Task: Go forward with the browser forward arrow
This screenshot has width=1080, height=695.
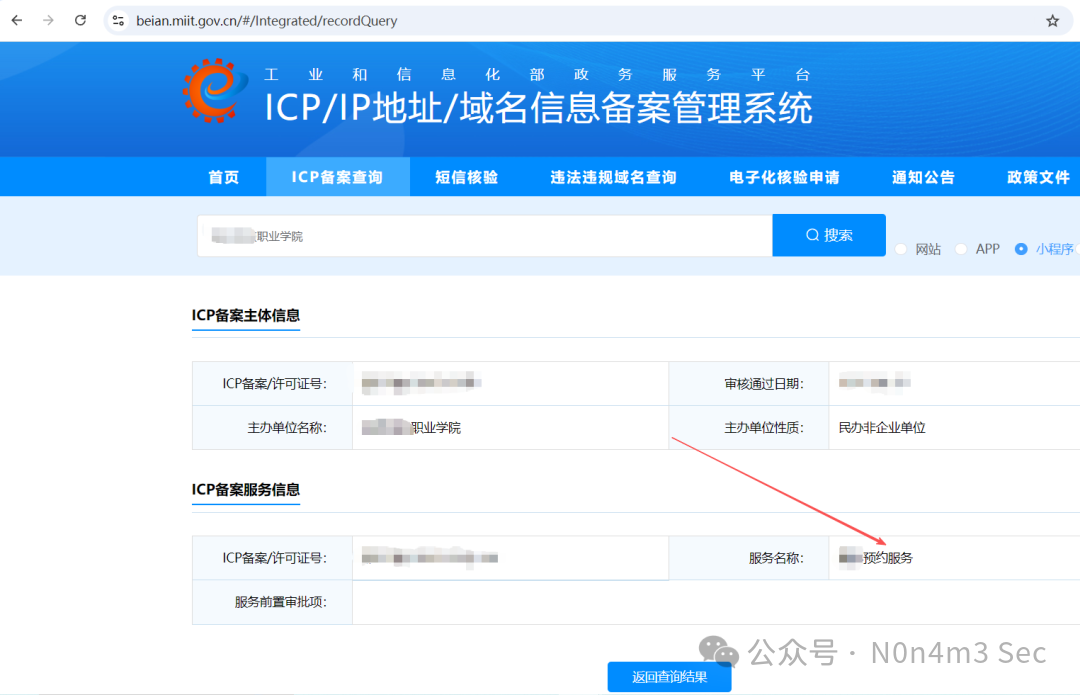Action: tap(48, 21)
